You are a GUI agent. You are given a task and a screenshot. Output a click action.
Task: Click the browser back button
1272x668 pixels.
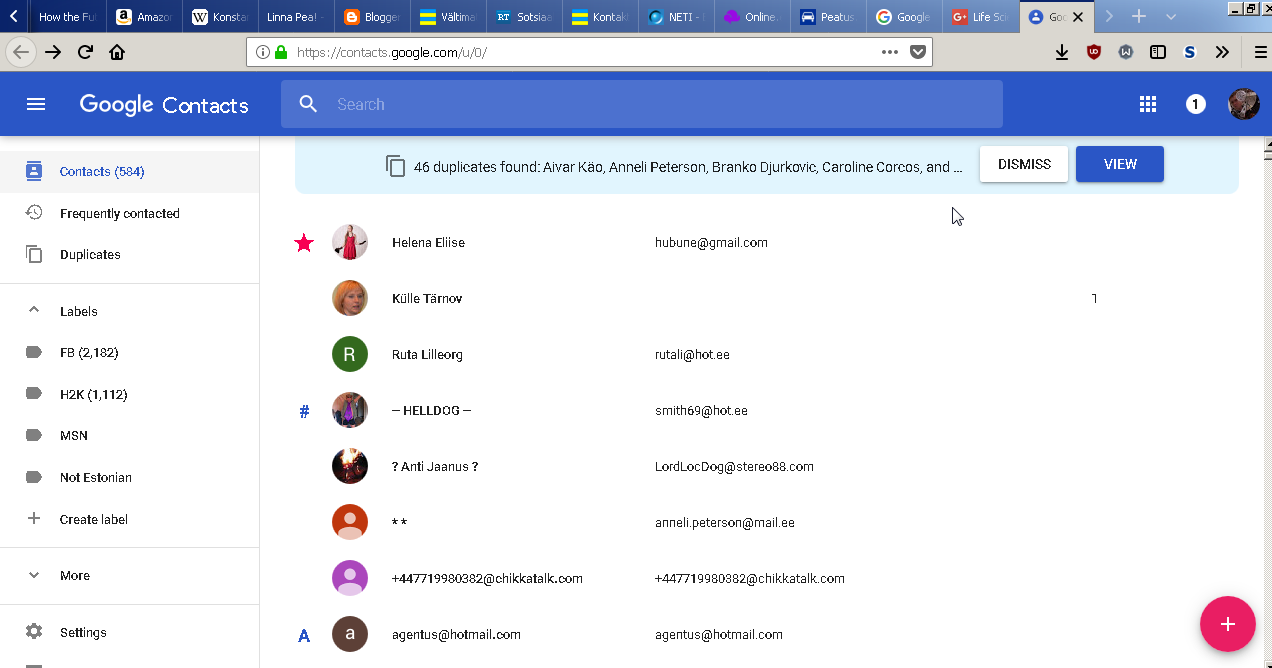coord(20,52)
